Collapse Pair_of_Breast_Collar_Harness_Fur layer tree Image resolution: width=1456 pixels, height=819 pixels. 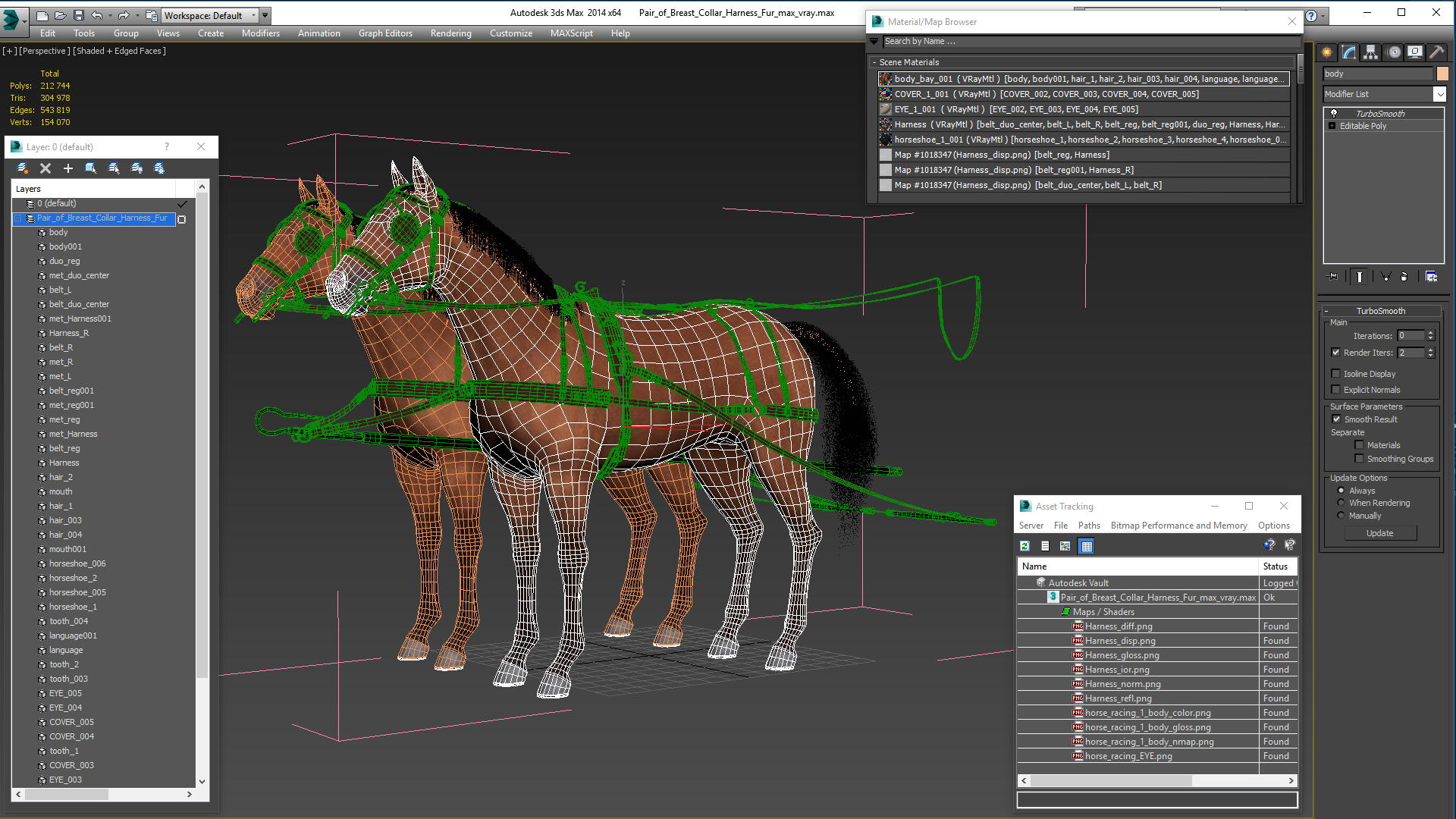(18, 218)
